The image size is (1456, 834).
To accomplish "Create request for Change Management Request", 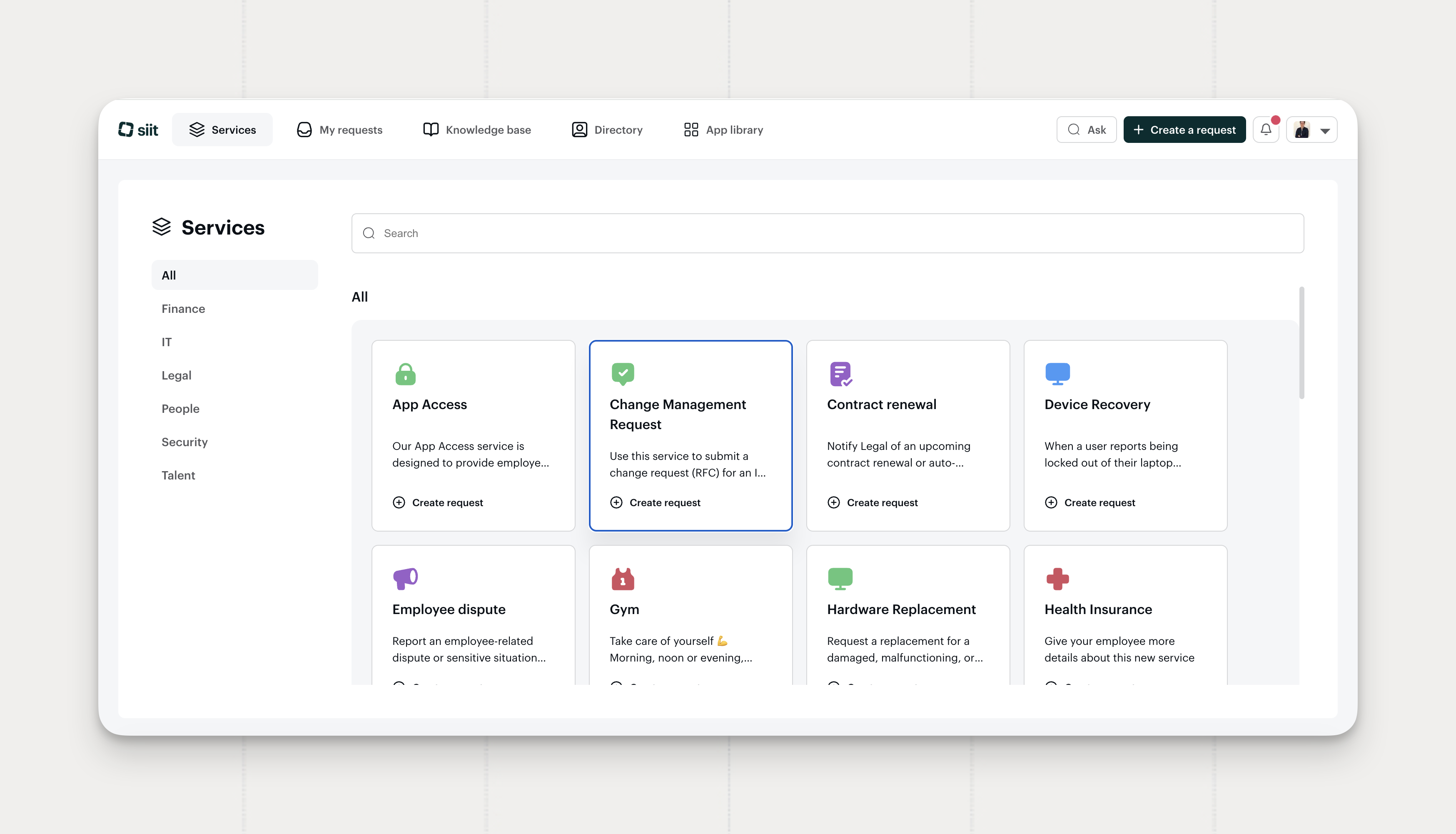I will pos(655,503).
